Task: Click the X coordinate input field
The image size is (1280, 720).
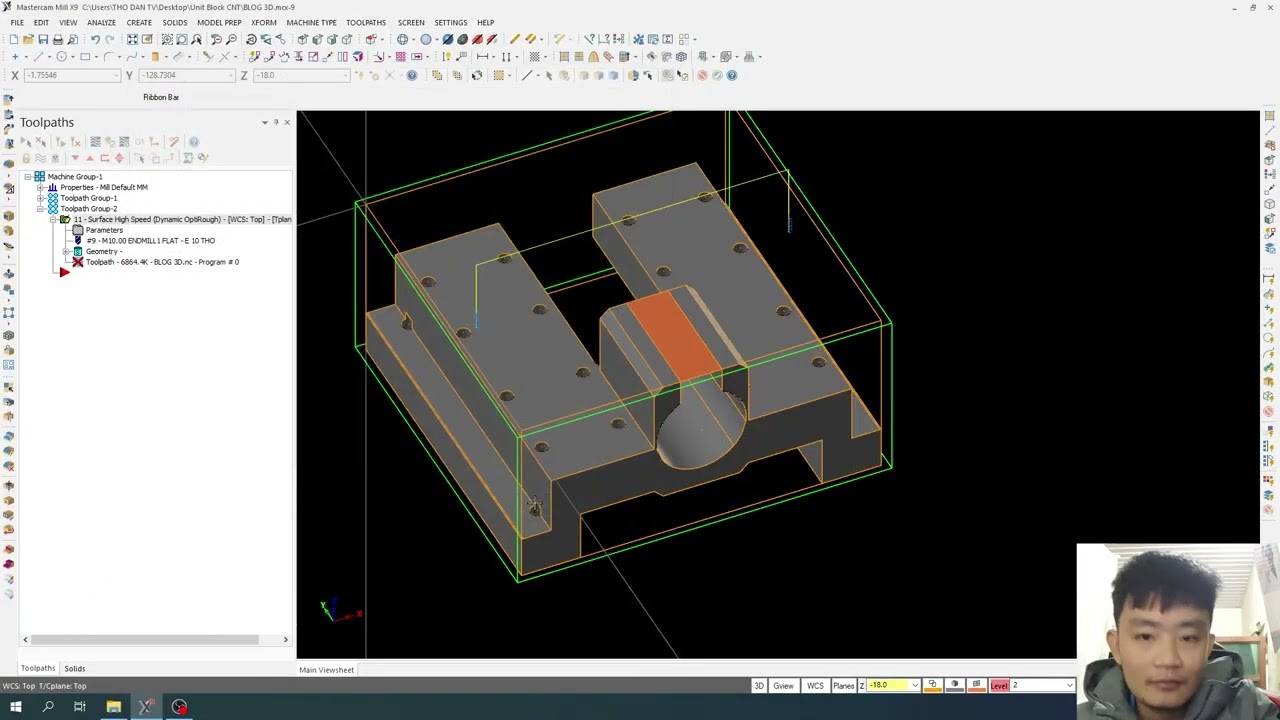Action: coord(72,75)
